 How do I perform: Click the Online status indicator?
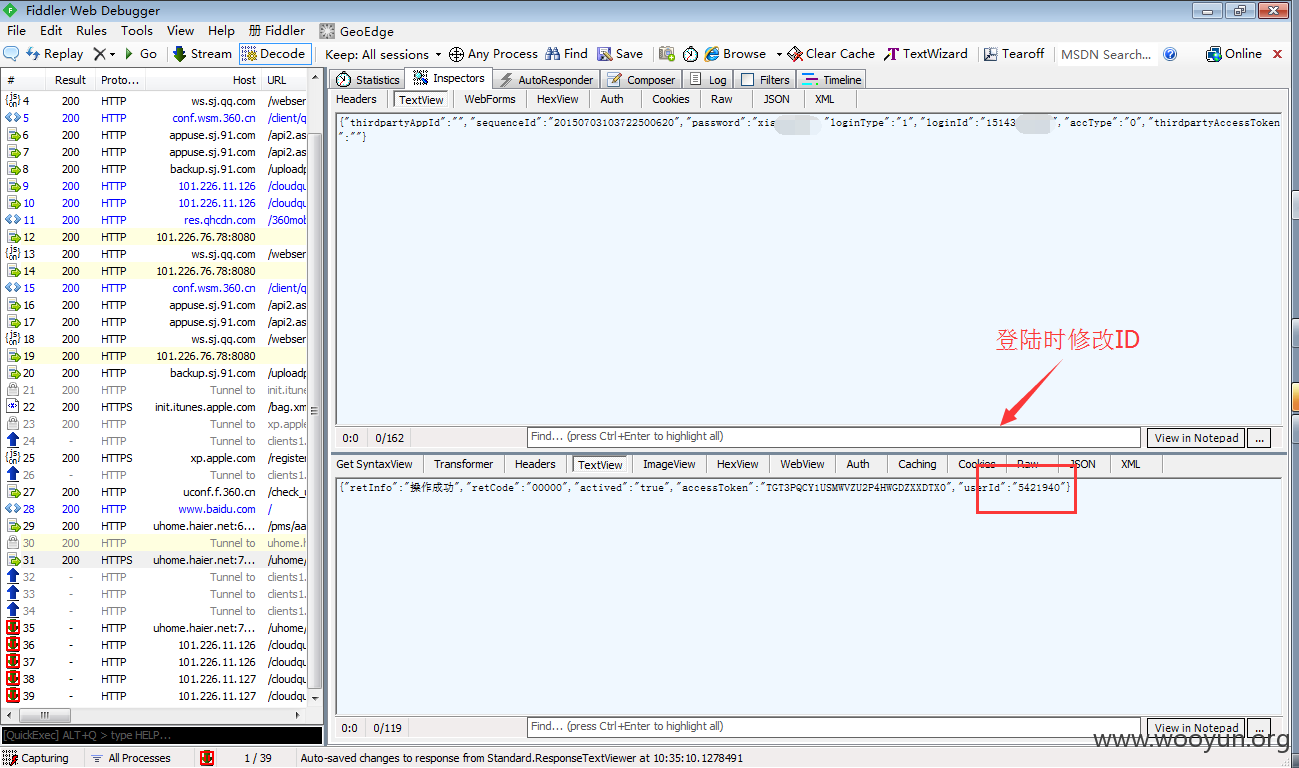(x=1234, y=54)
